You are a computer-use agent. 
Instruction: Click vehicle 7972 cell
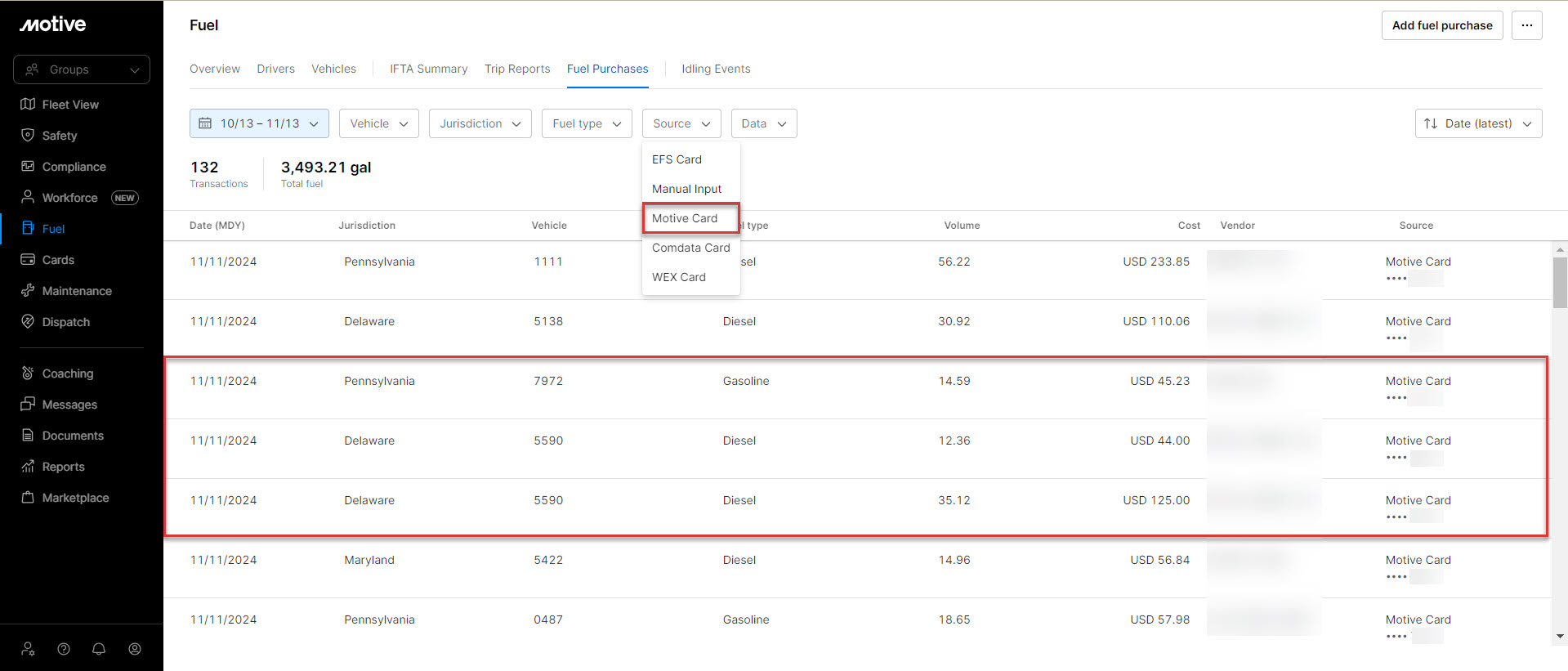(548, 381)
